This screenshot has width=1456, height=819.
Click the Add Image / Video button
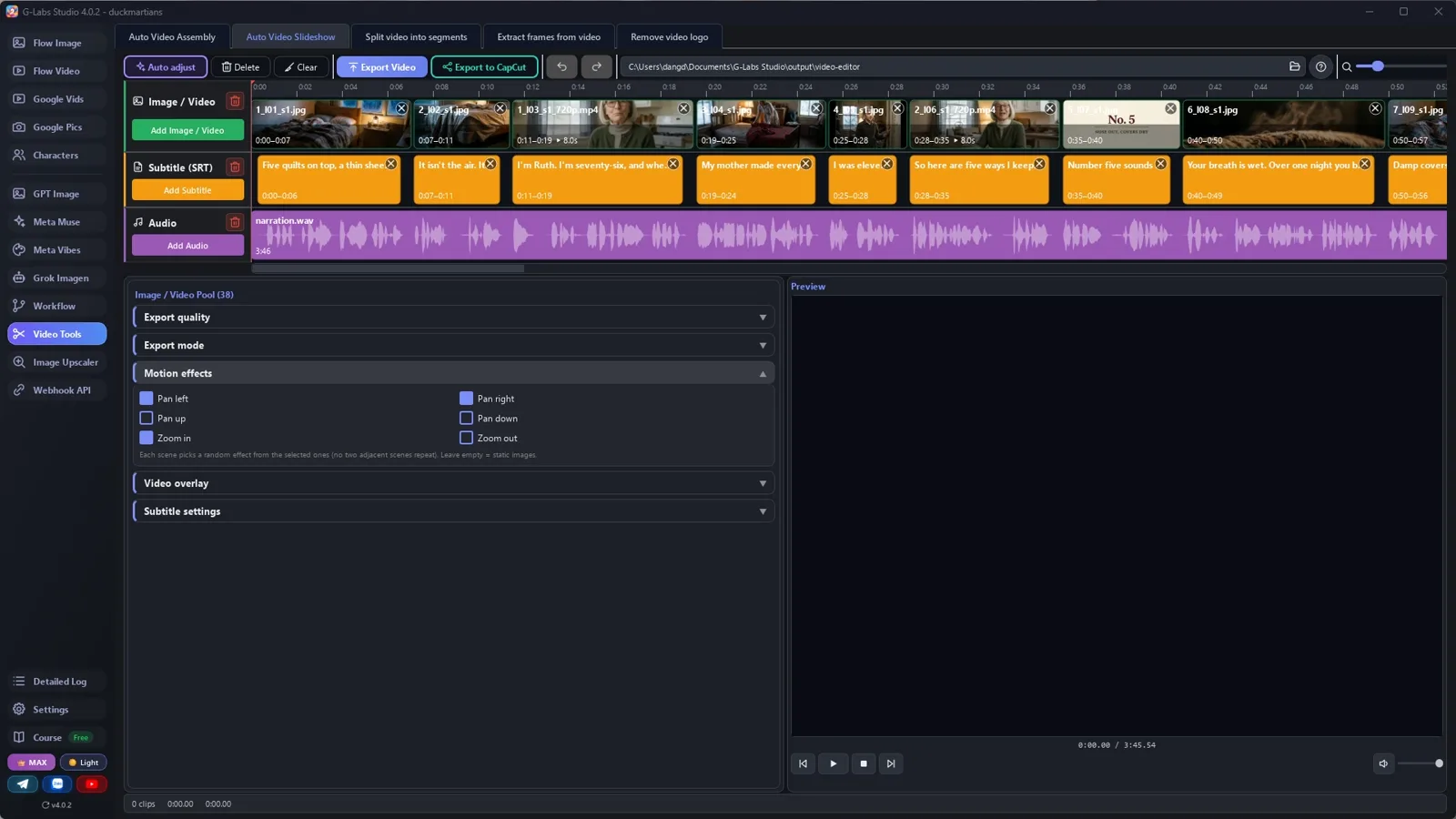point(187,130)
